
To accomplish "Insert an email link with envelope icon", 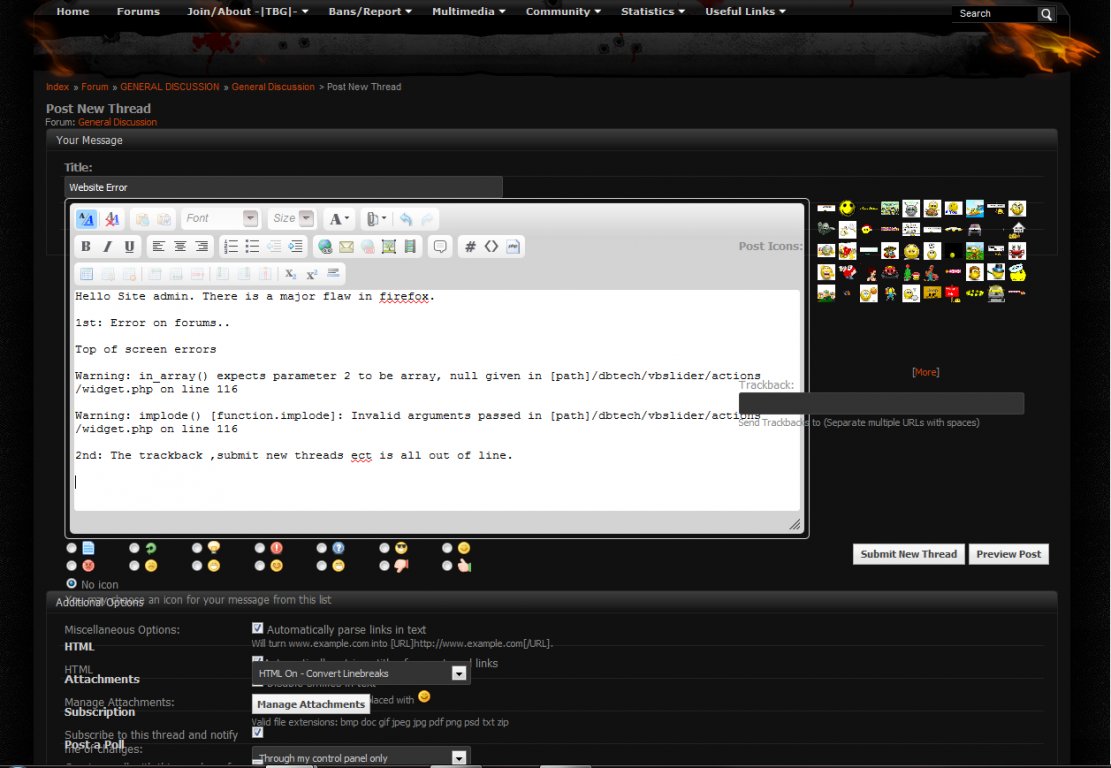I will click(346, 247).
